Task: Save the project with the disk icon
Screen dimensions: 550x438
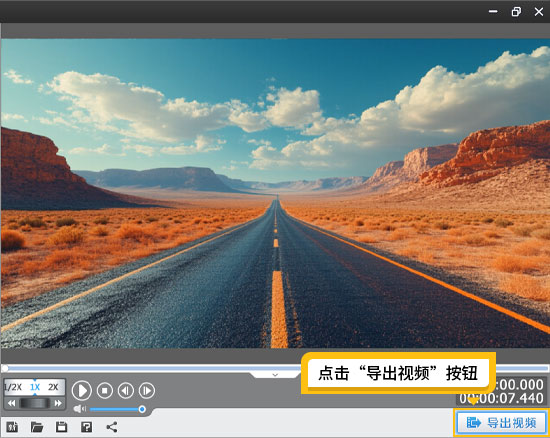Action: (x=61, y=427)
